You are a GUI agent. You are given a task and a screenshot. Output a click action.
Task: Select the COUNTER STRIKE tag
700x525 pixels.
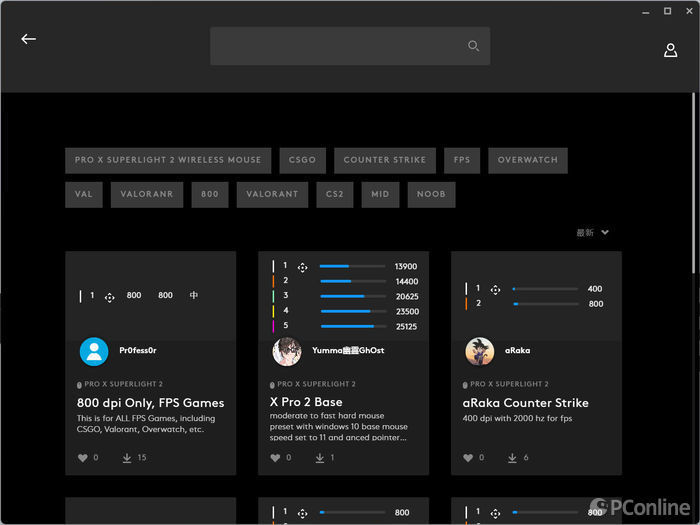click(385, 160)
